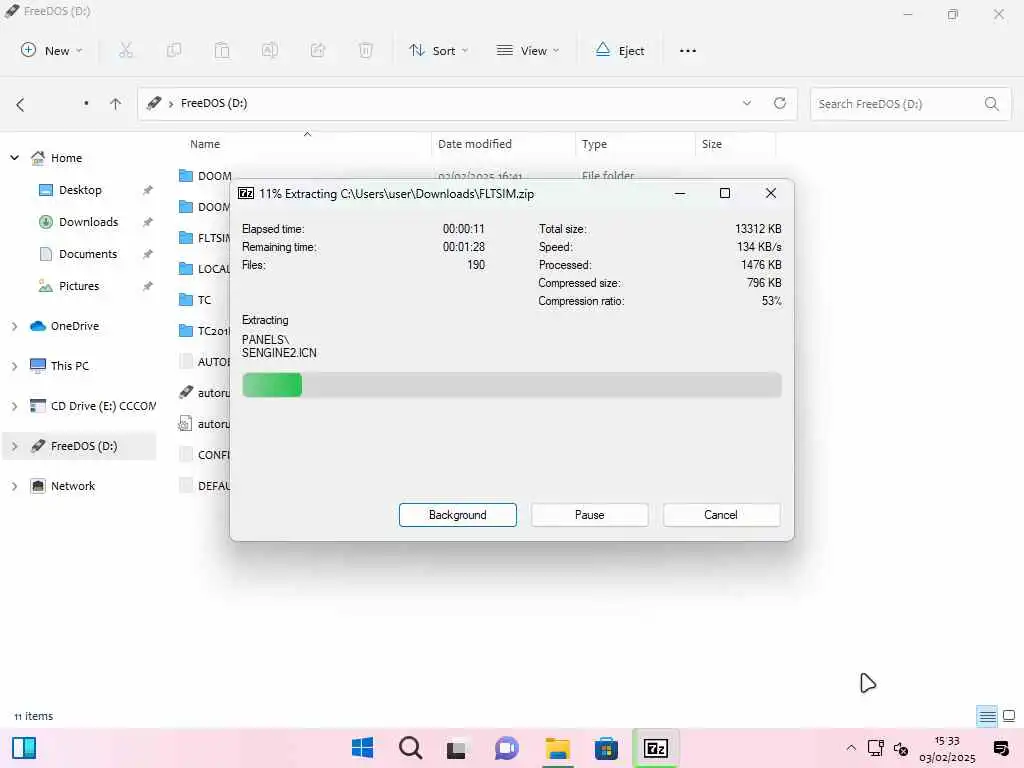The width and height of the screenshot is (1024, 768).
Task: Go up one folder level arrow
Action: 116,104
